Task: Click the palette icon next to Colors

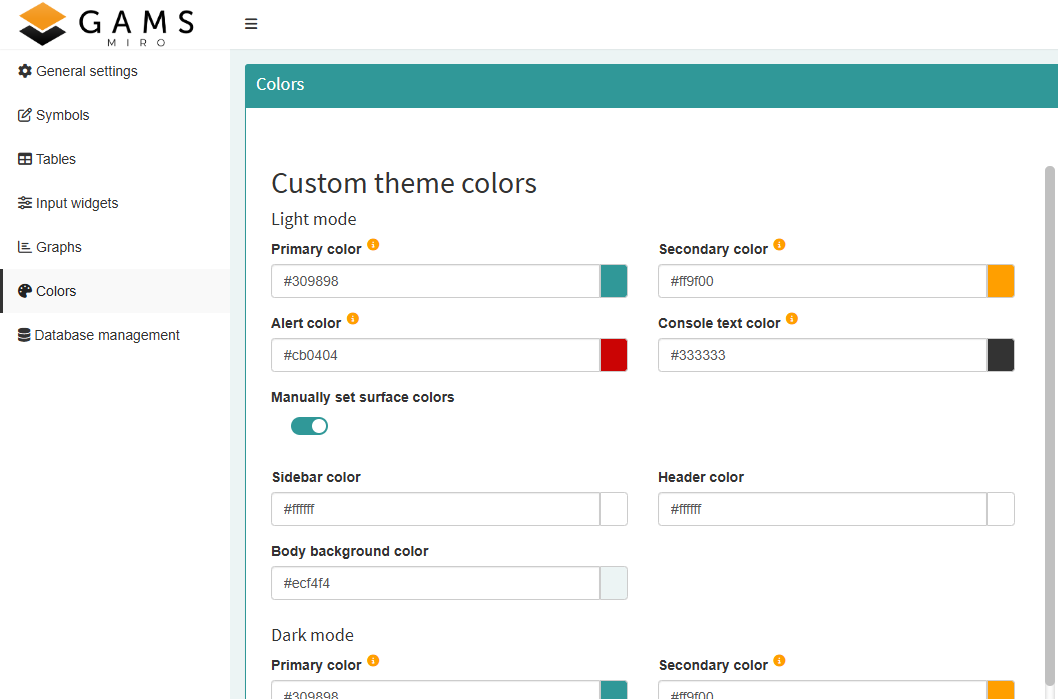Action: [x=24, y=291]
